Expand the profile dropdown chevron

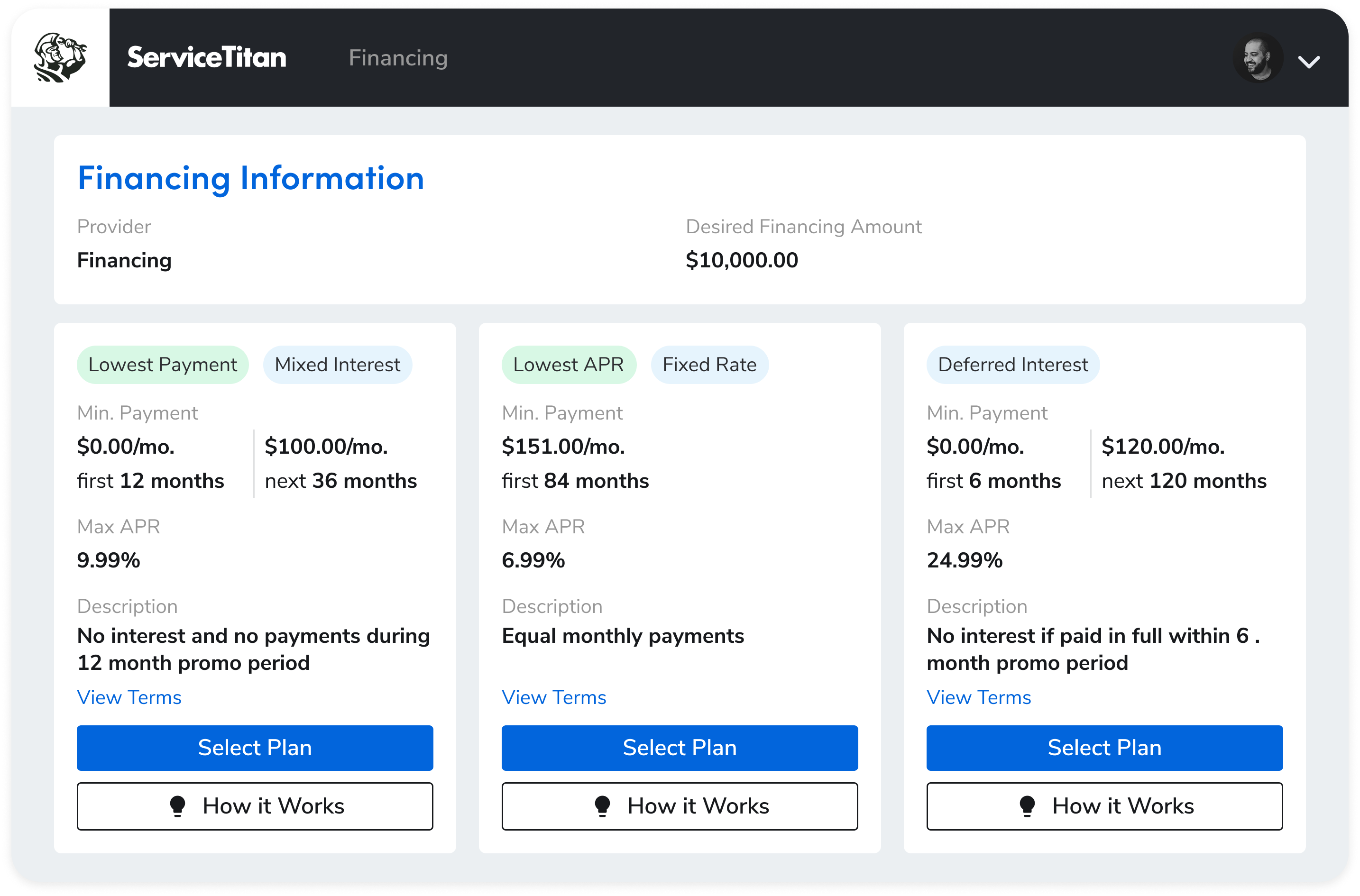point(1309,61)
